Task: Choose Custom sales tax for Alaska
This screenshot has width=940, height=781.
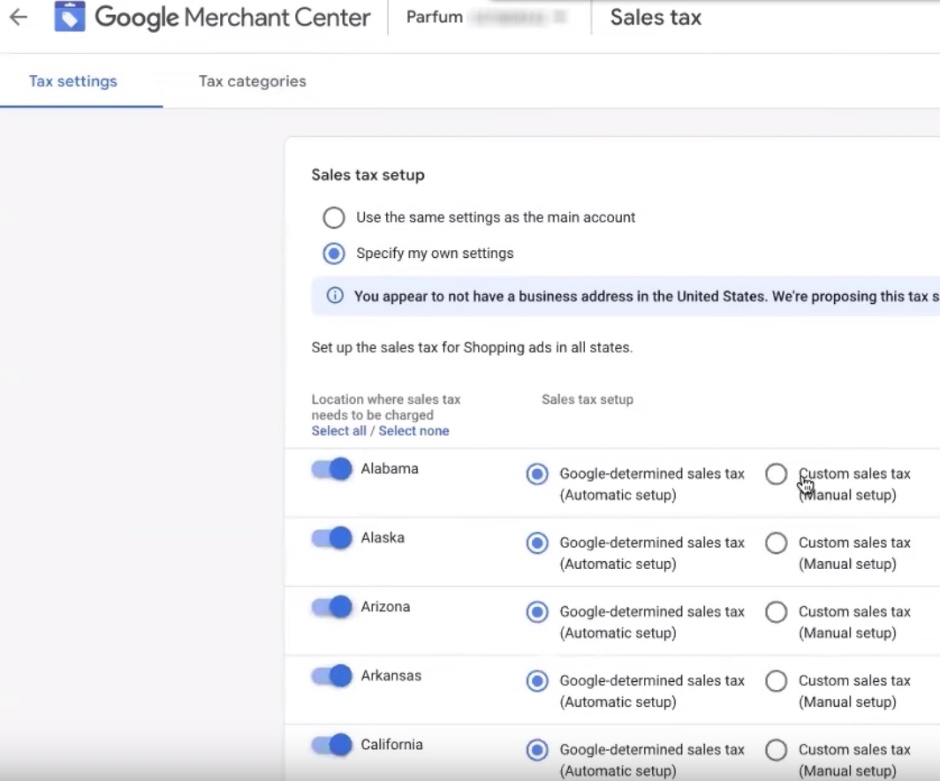Action: 776,543
